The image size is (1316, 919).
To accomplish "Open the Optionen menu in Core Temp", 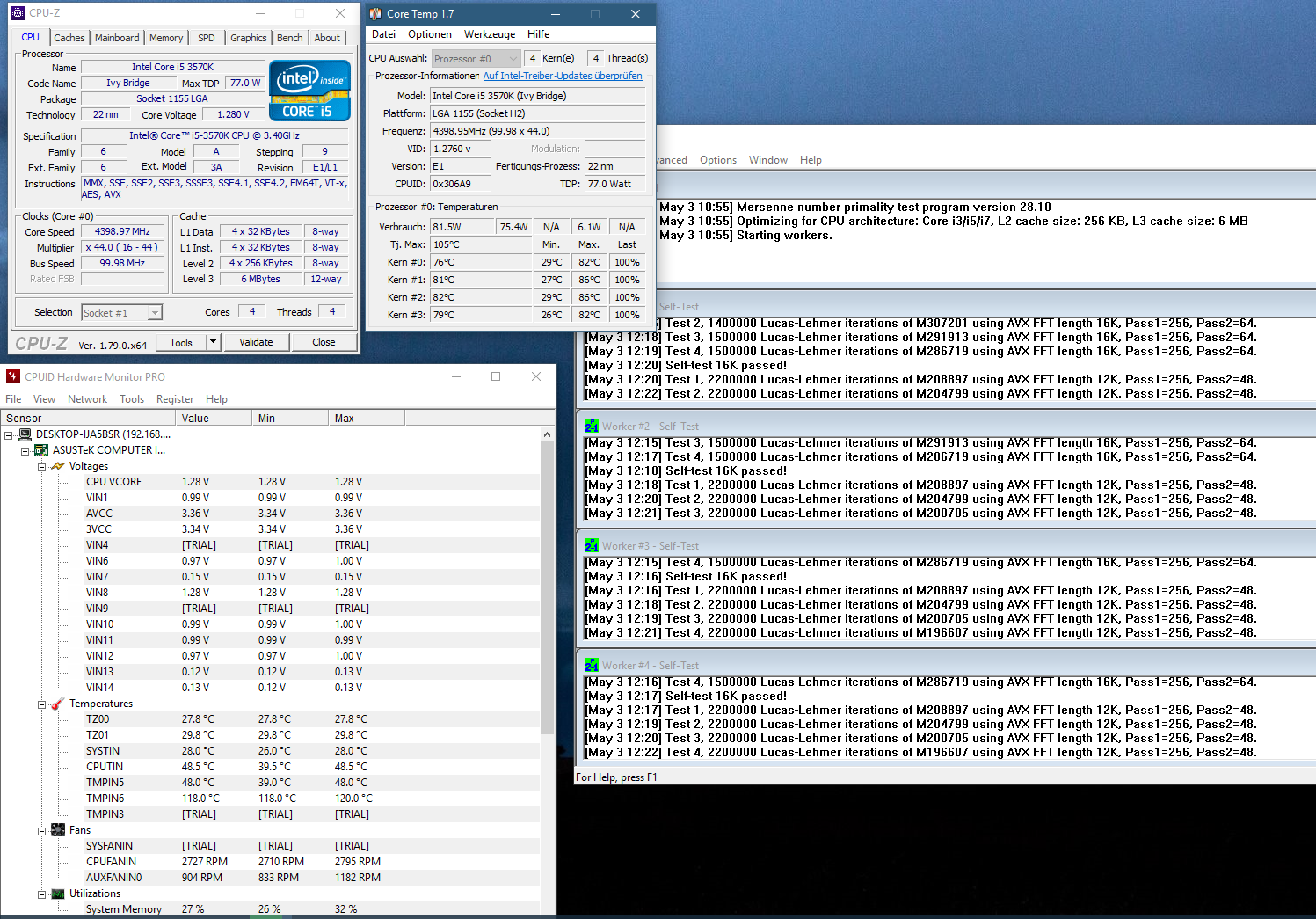I will (430, 34).
